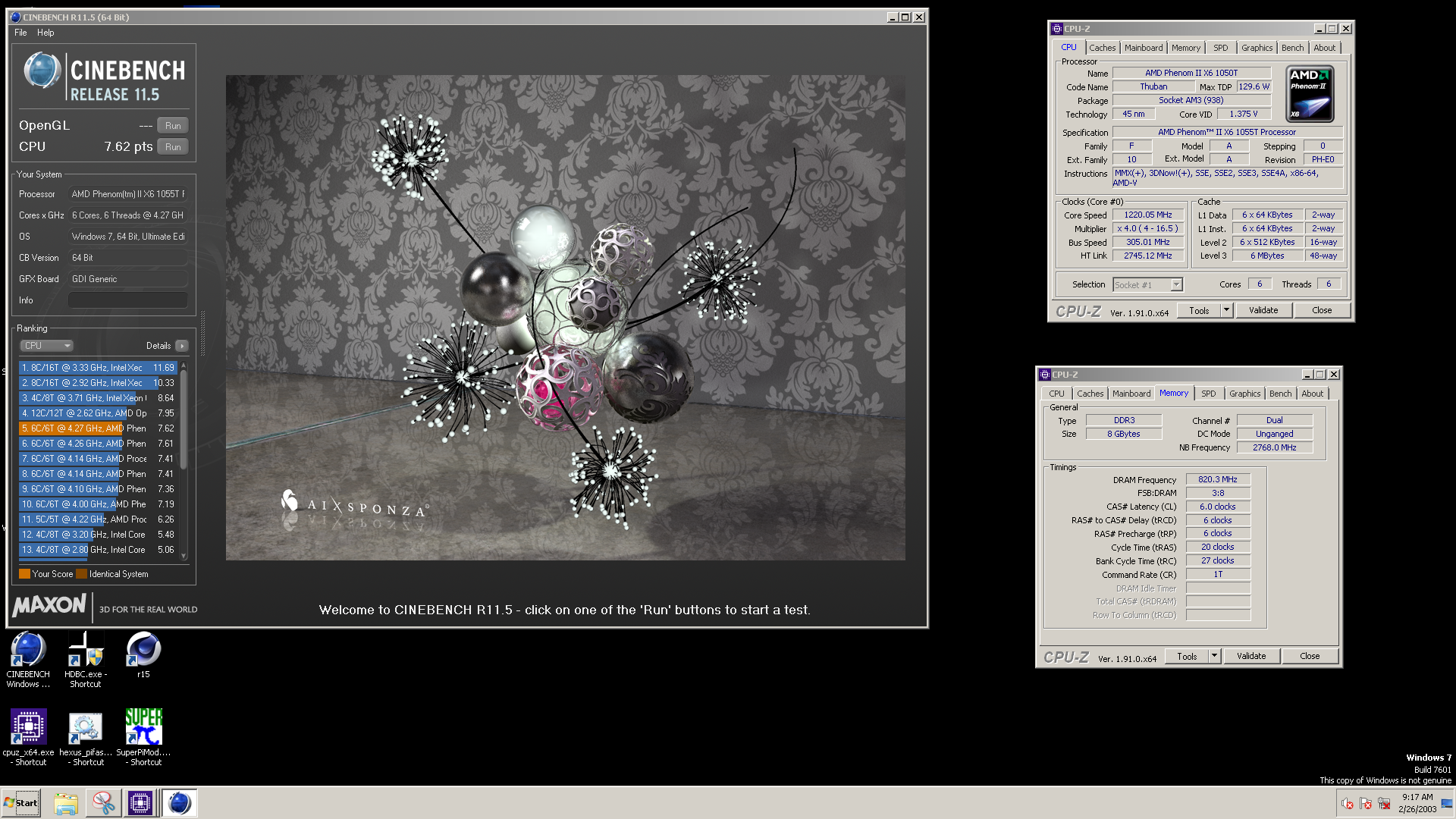Click Close button in bottom CPU-Z window
This screenshot has width=1456, height=819.
(1310, 657)
